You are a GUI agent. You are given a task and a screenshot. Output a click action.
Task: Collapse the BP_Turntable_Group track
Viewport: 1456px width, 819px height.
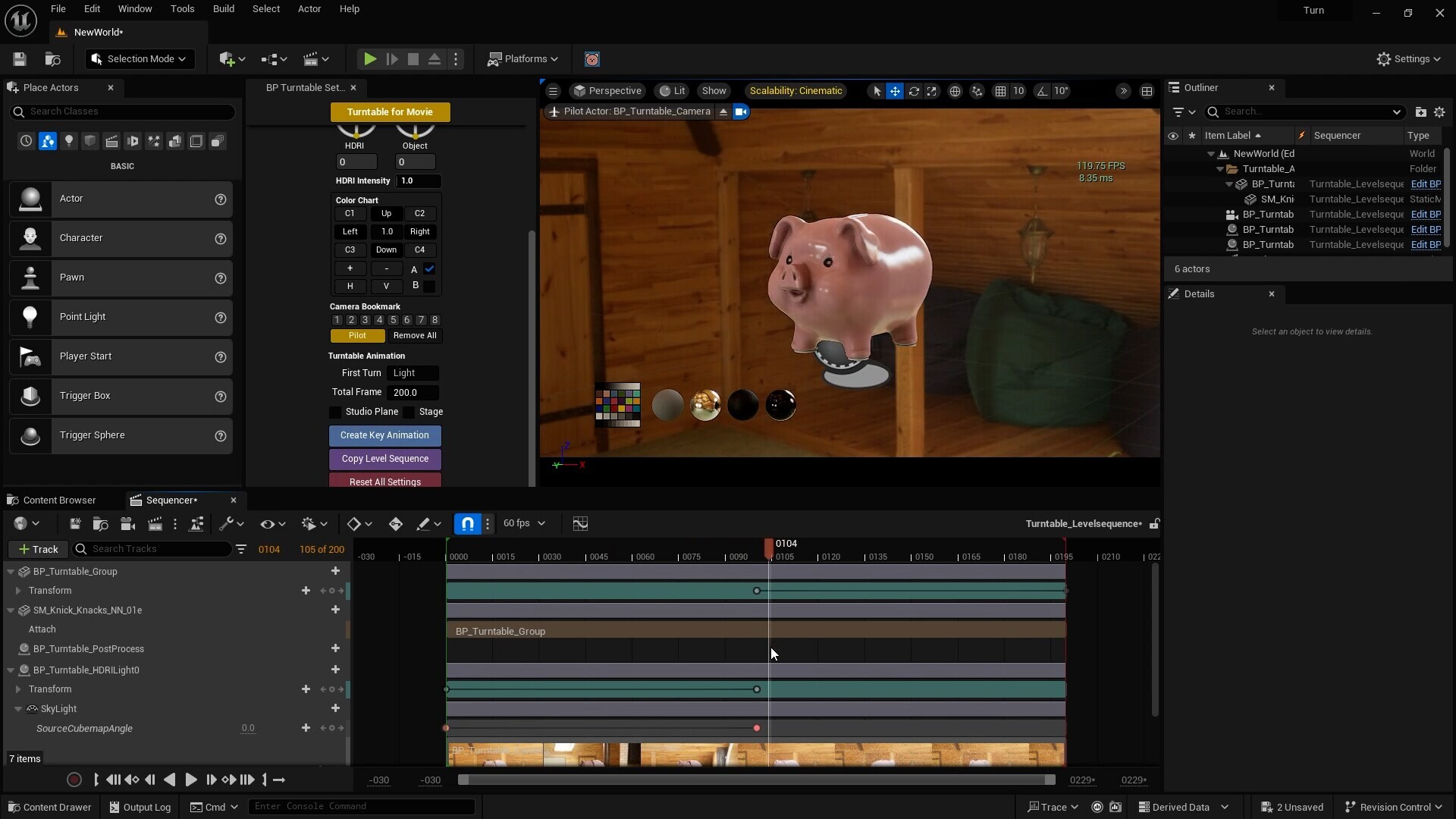click(11, 571)
